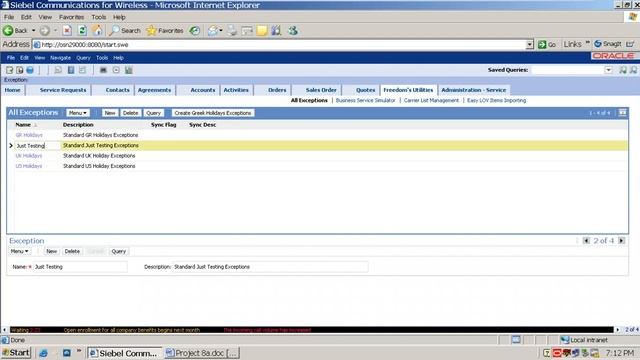
Task: Click the blue book Siebel toolbar icon
Action: click(x=71, y=70)
